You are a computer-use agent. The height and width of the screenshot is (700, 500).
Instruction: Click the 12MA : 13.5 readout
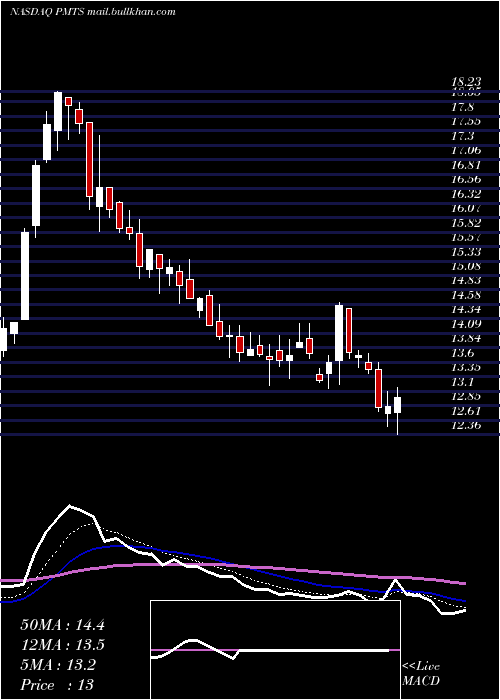pyautogui.click(x=62, y=645)
